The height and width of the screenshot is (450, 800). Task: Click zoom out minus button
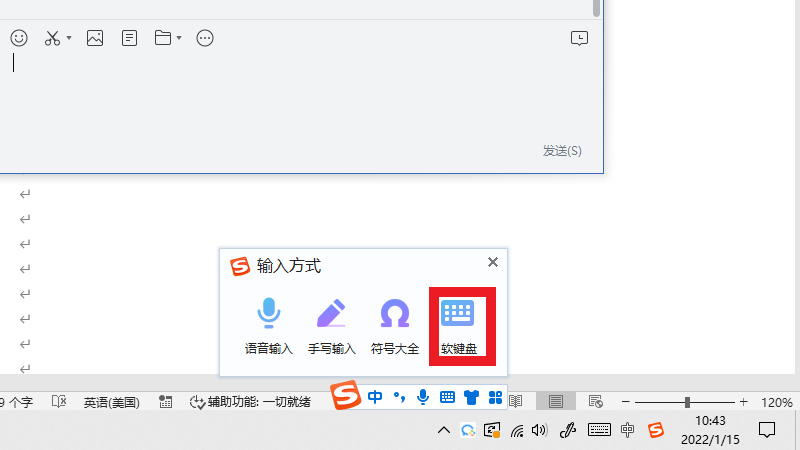(x=626, y=402)
